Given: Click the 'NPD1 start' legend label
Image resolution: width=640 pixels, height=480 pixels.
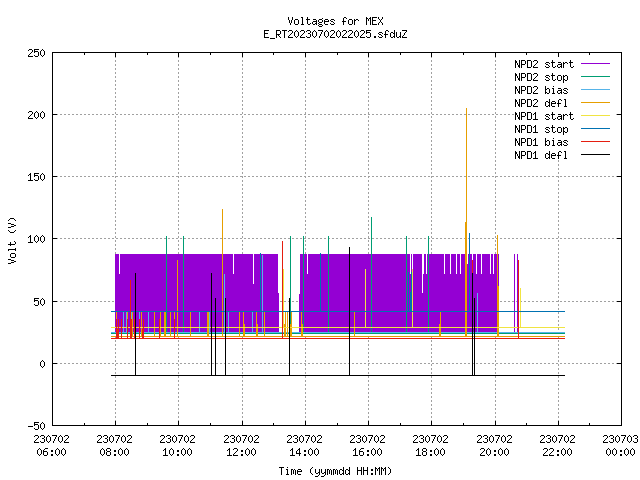Looking at the screenshot, I should click(x=544, y=116).
